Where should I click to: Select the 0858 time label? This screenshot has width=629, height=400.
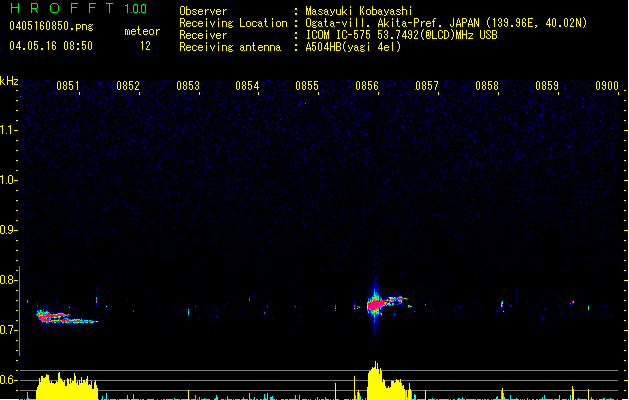pyautogui.click(x=487, y=86)
